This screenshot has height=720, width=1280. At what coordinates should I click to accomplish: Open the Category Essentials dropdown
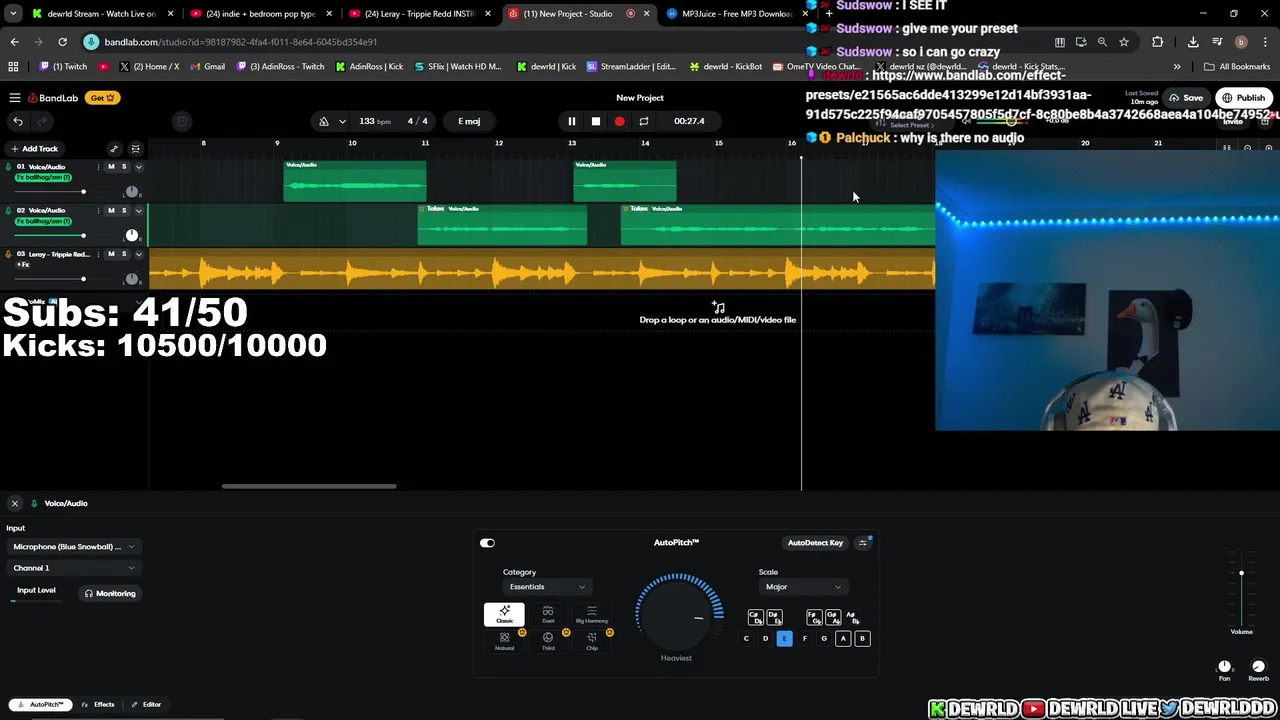coord(547,587)
